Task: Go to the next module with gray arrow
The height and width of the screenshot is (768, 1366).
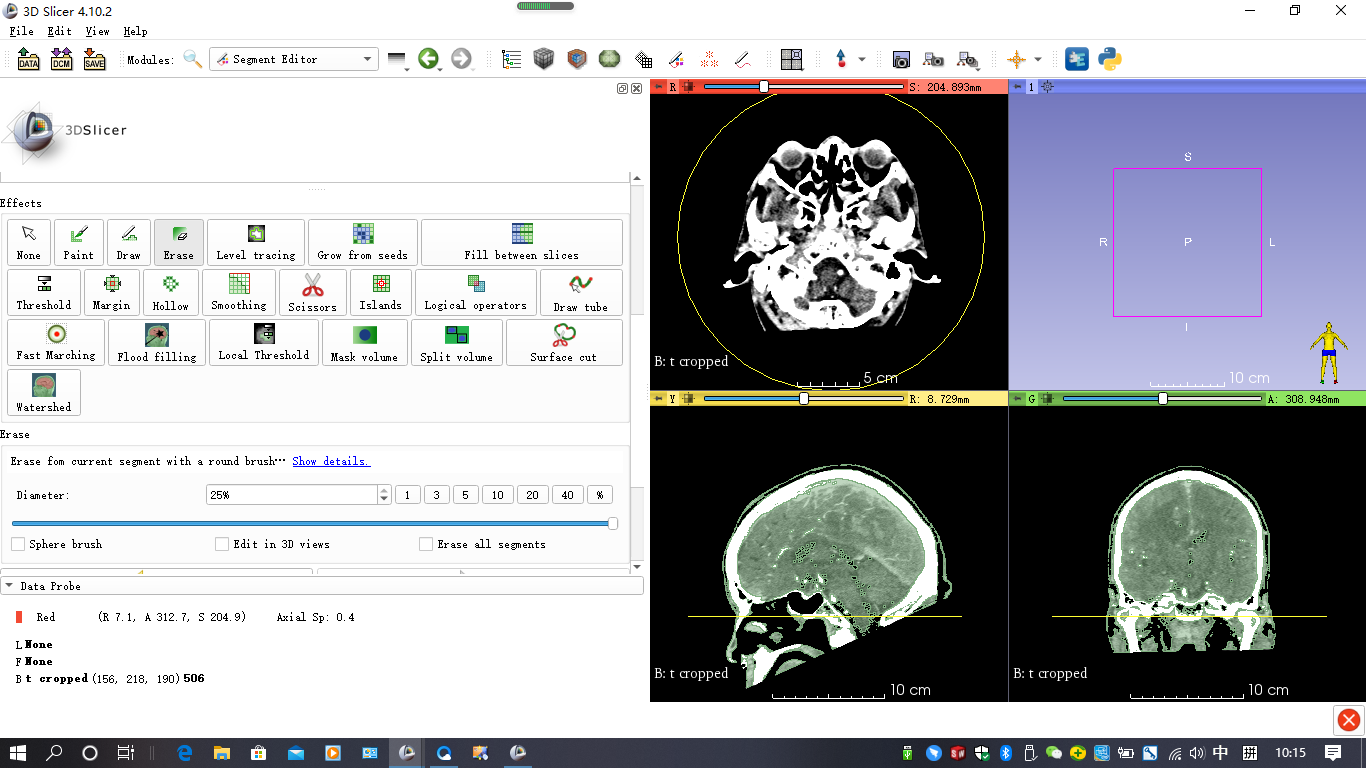Action: (x=461, y=60)
